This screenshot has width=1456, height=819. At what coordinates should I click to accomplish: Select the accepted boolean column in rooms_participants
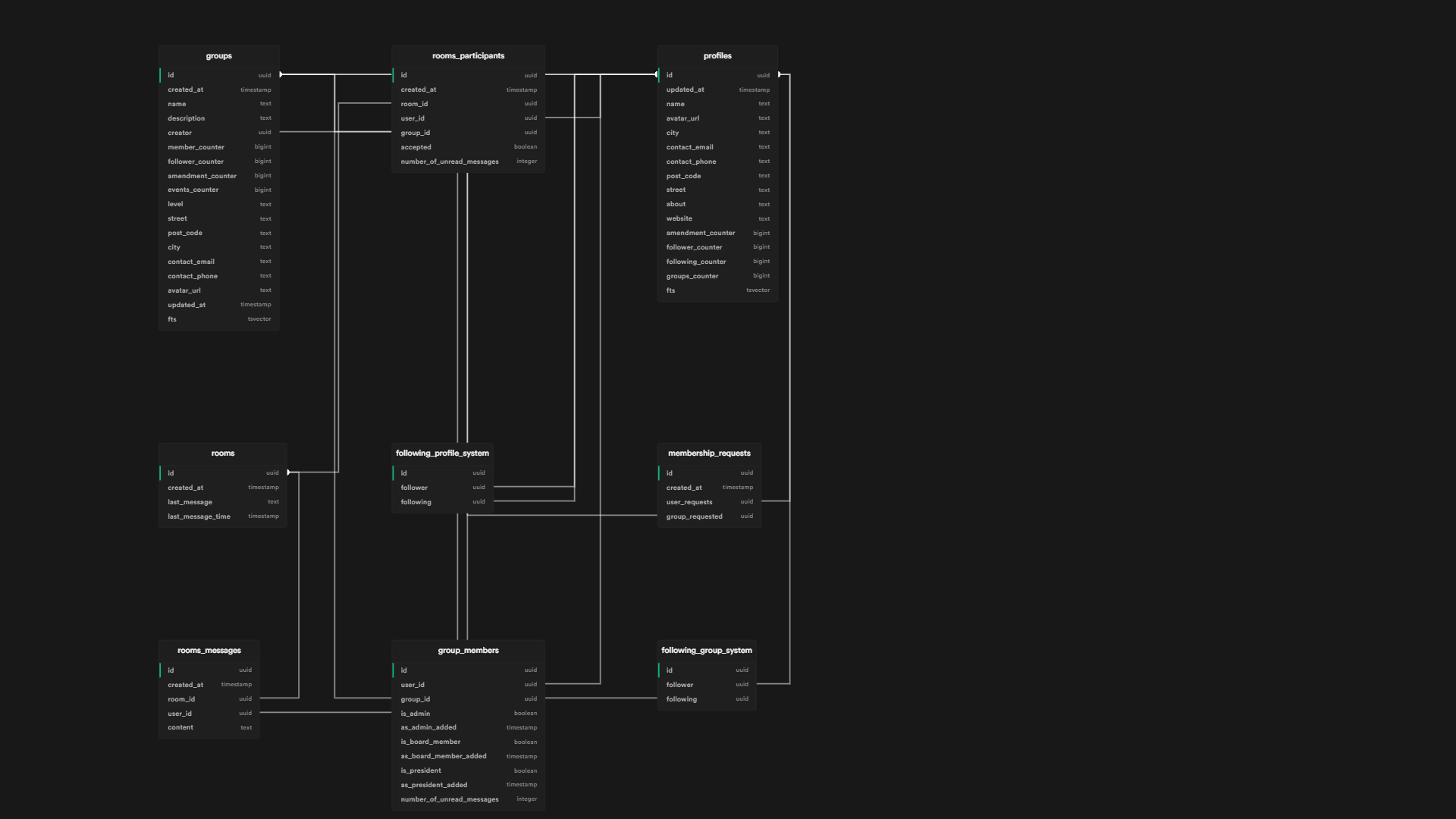pyautogui.click(x=416, y=147)
